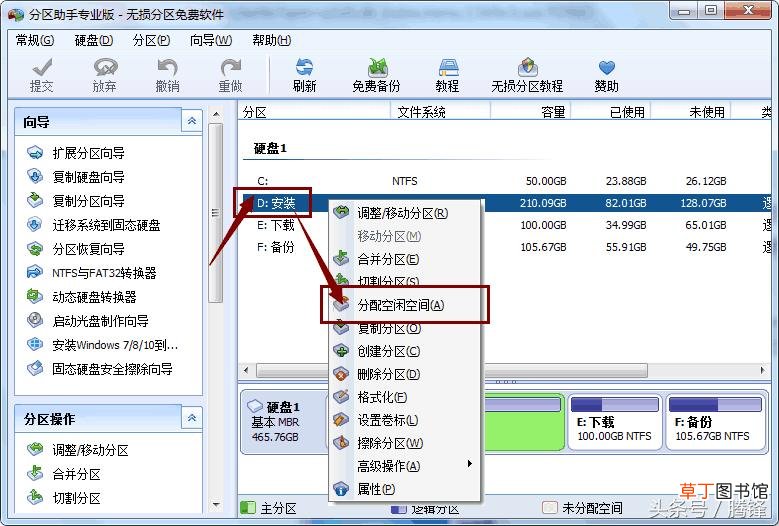Click partition list horizontal scroll right arrow
This screenshot has height=526, width=779.
763,370
